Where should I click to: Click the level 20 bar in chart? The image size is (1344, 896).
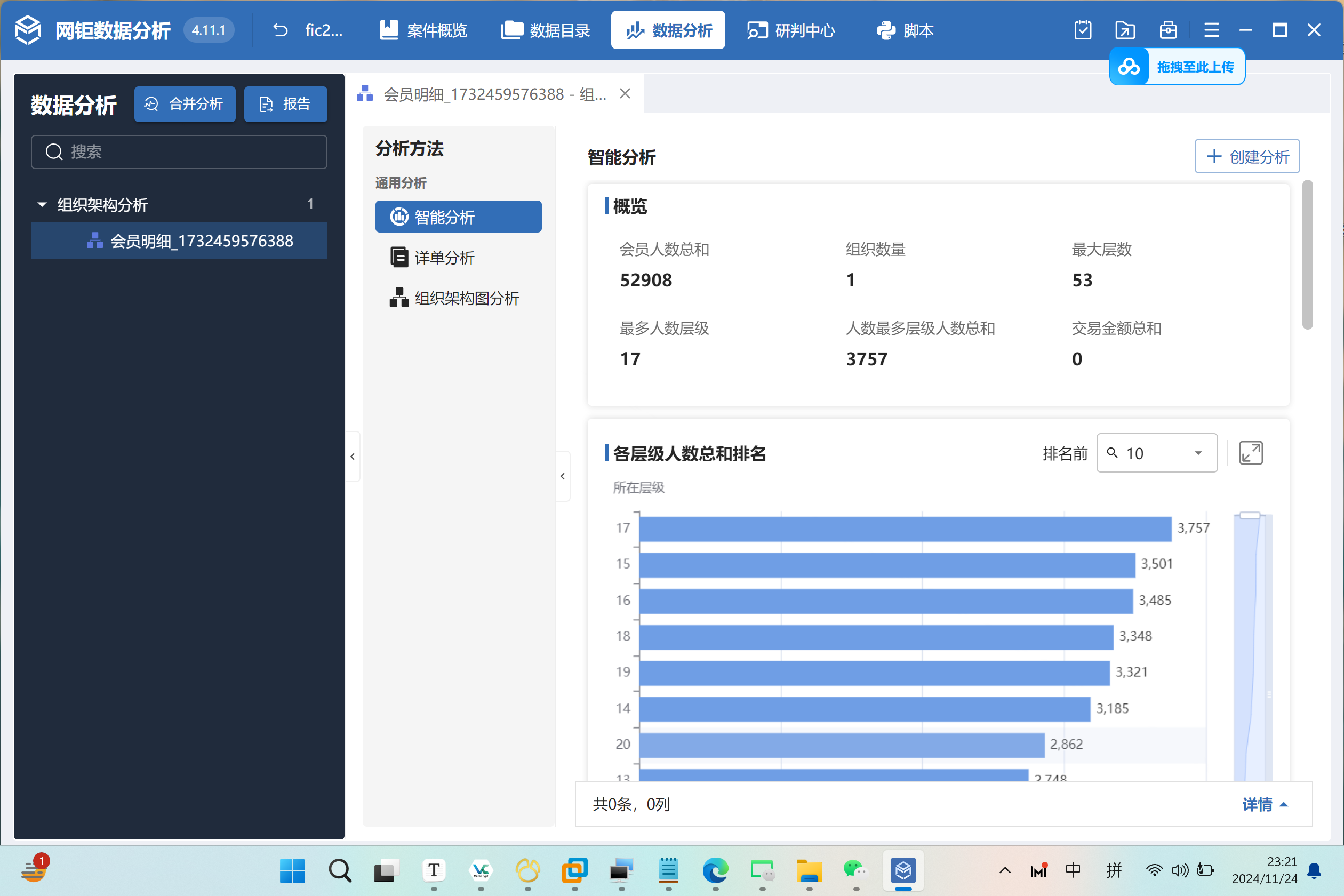click(x=842, y=745)
